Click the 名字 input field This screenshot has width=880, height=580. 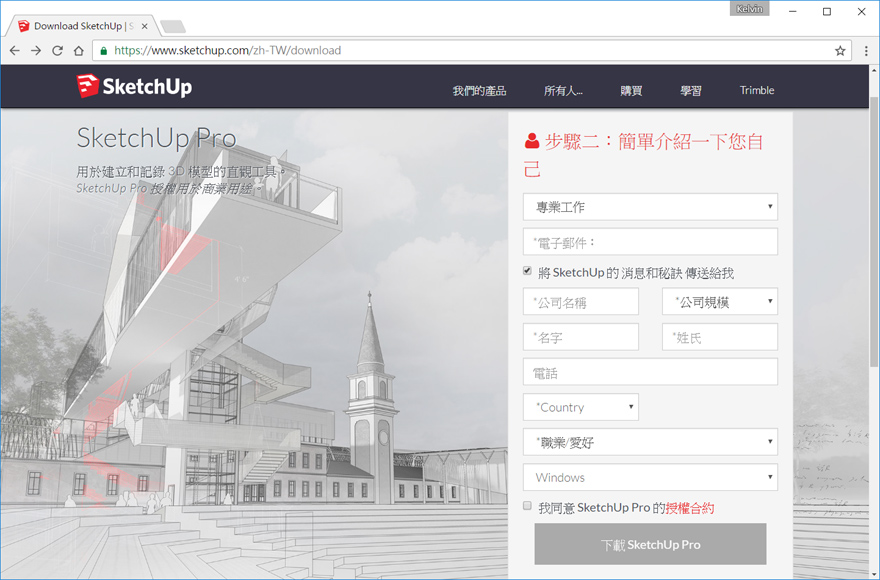pyautogui.click(x=580, y=337)
